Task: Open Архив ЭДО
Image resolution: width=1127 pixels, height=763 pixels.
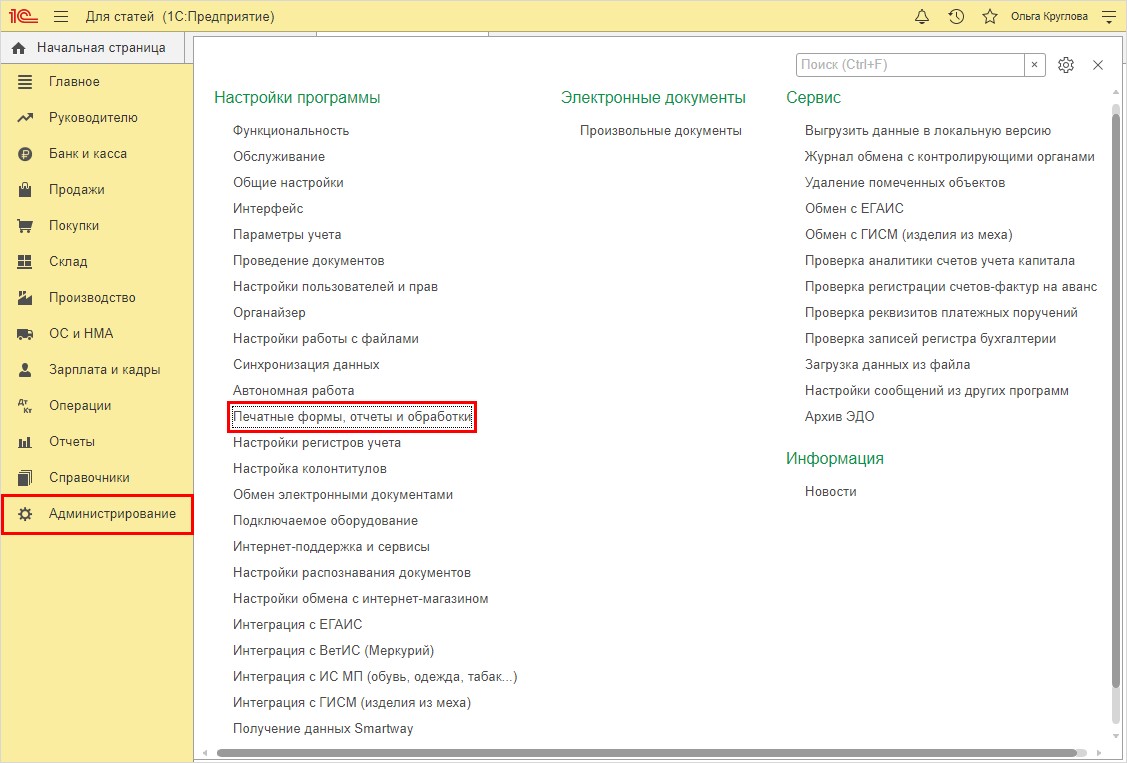Action: (x=840, y=417)
